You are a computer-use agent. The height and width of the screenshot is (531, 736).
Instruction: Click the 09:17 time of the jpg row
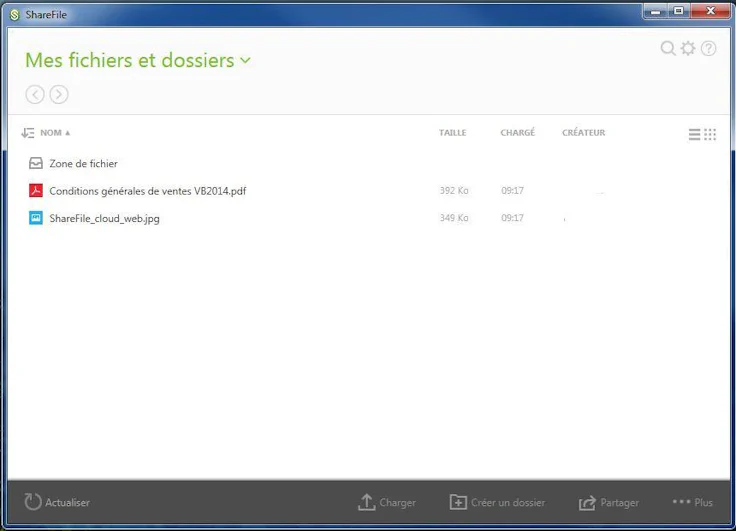point(512,218)
